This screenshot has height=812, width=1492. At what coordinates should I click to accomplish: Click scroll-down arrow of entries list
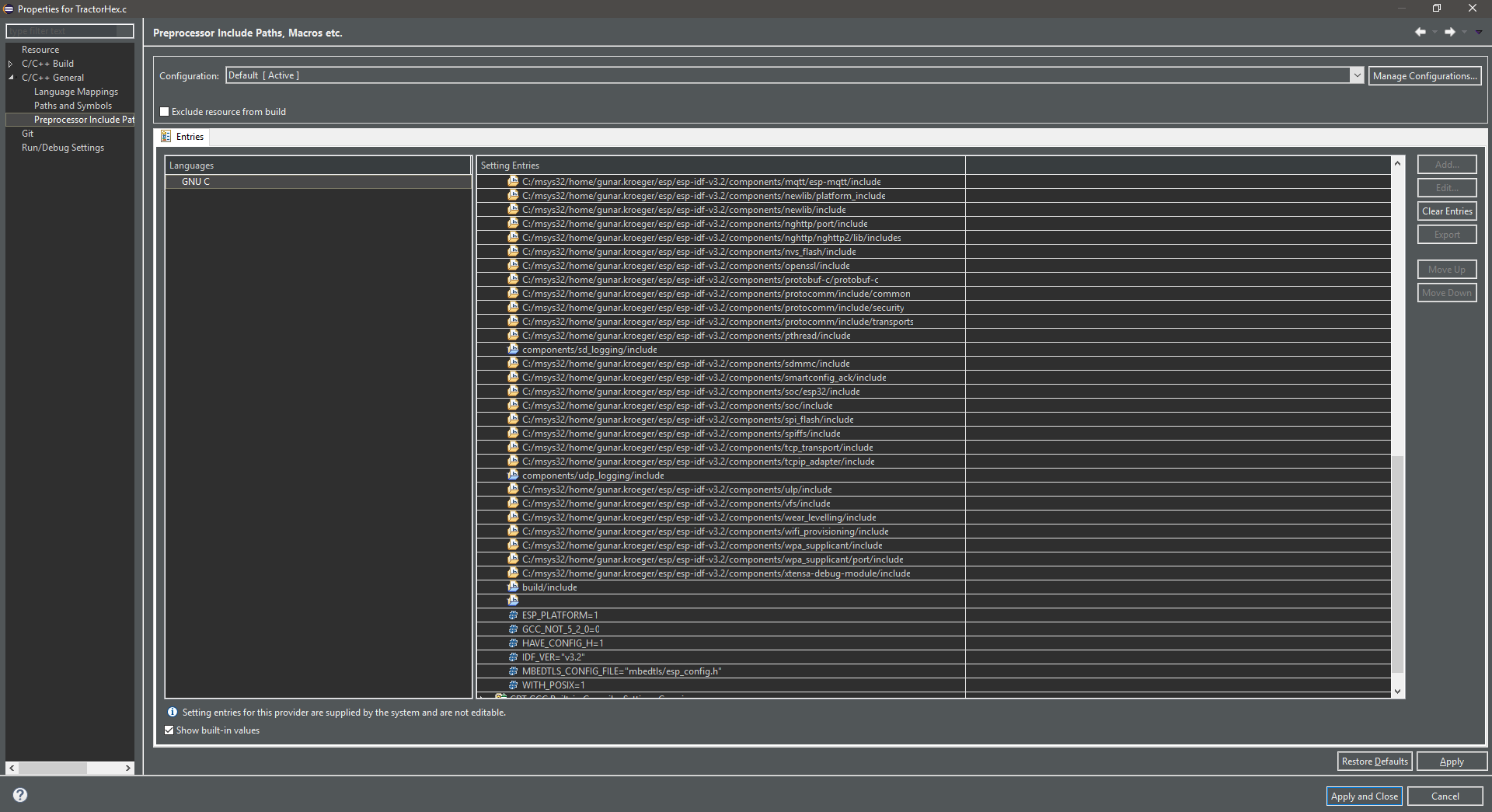tap(1397, 692)
